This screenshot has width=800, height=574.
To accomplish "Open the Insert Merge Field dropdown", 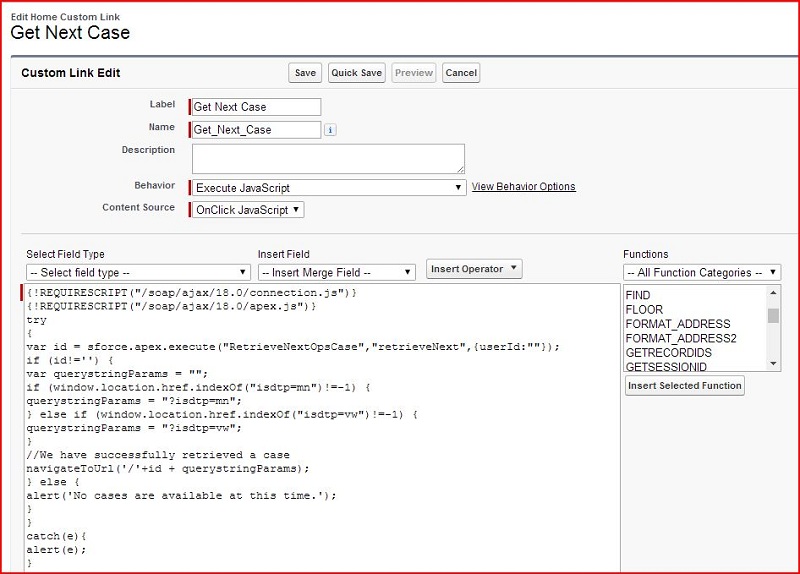I will coord(337,272).
